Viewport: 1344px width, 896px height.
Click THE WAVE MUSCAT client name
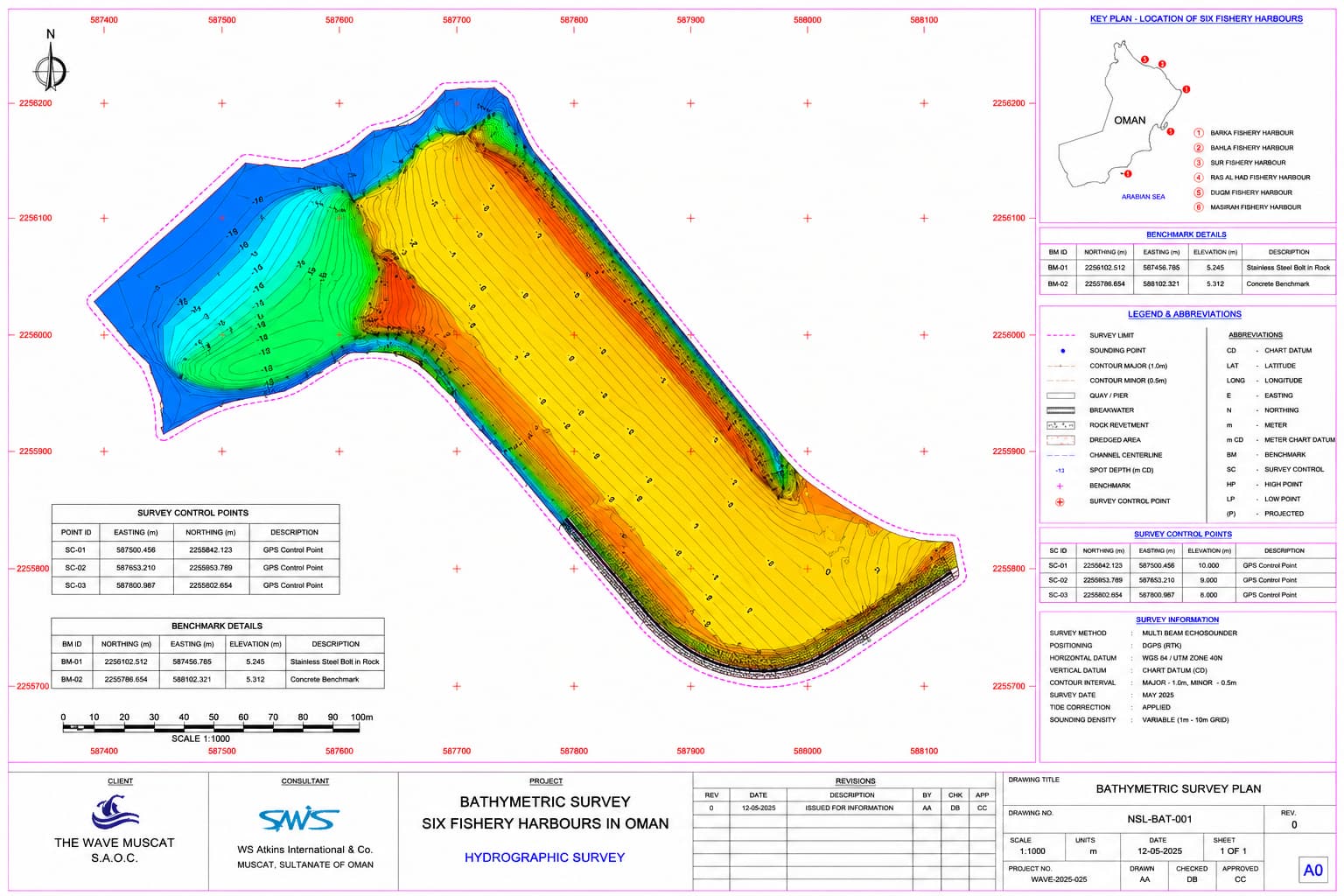[x=115, y=843]
